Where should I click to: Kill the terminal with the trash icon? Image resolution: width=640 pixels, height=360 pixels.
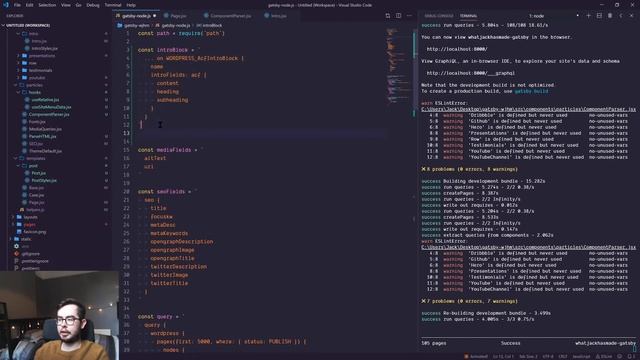pos(610,16)
